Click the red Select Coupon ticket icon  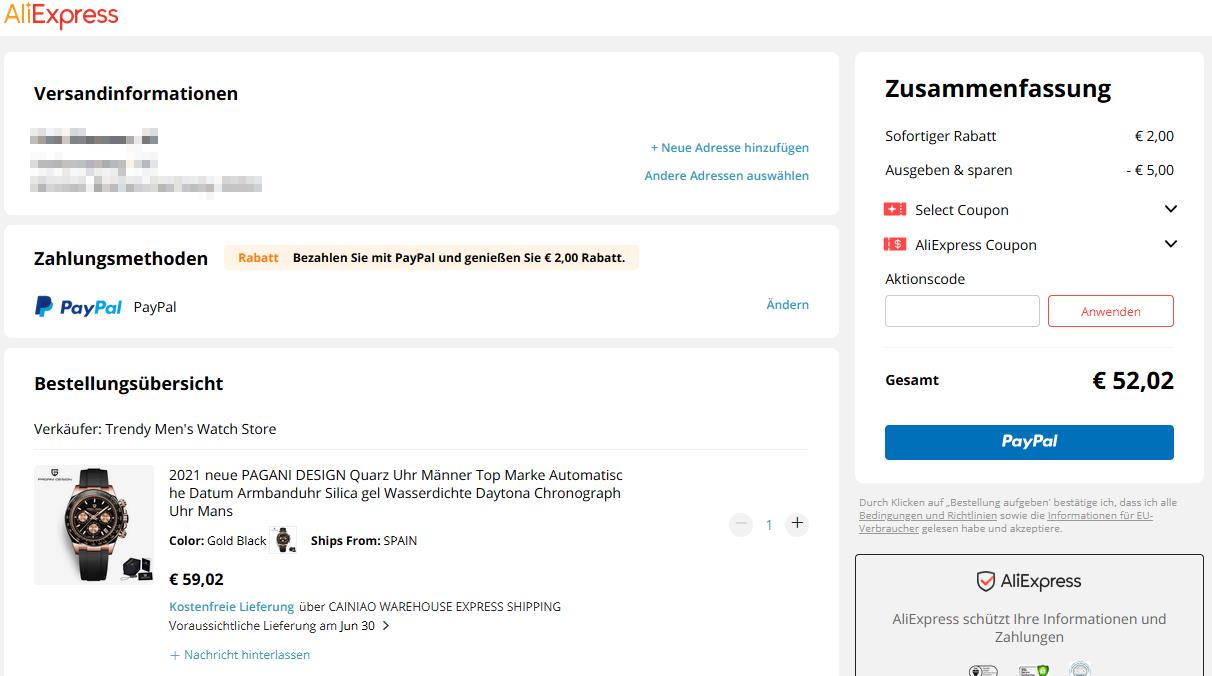click(x=895, y=210)
